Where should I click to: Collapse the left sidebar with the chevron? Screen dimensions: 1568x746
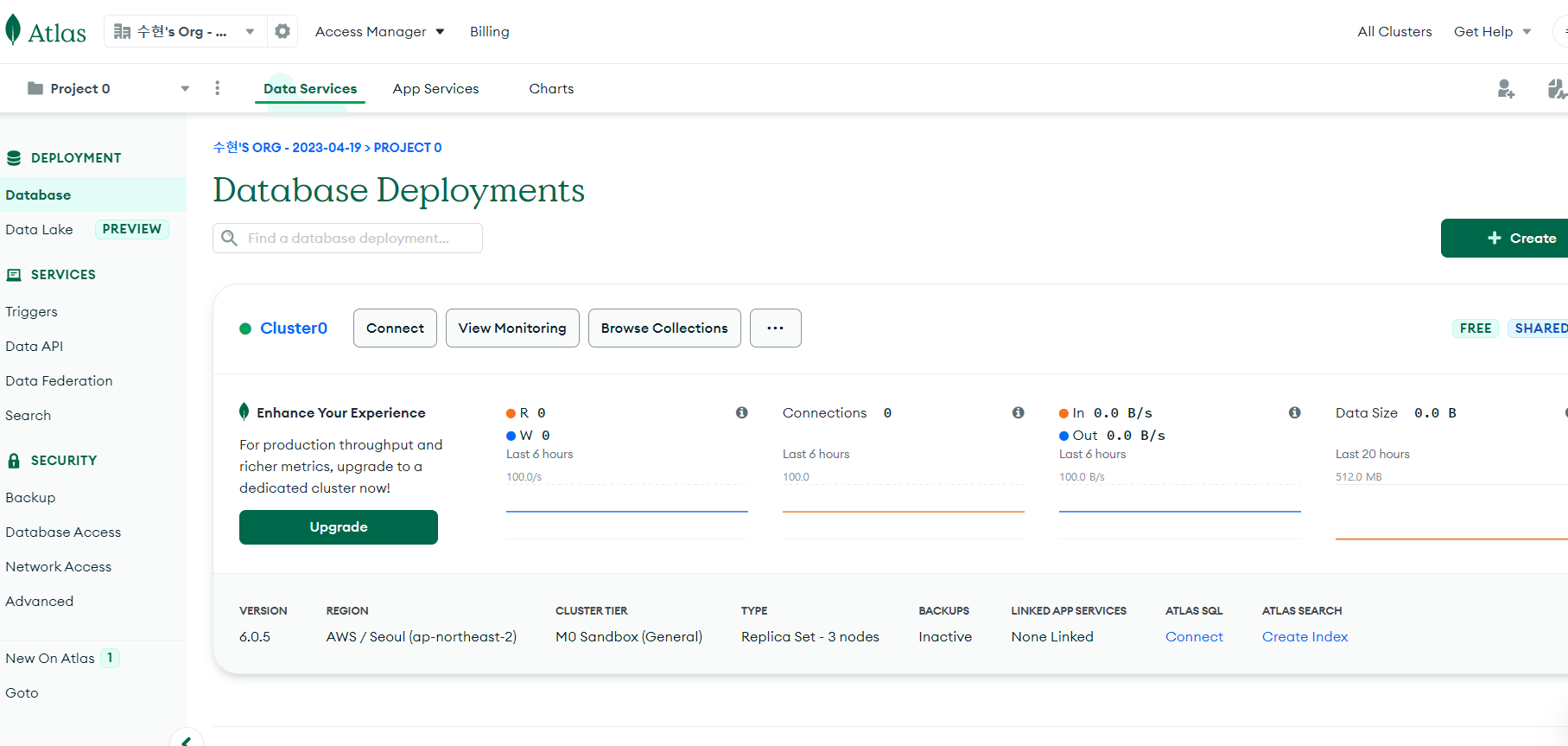[x=187, y=740]
